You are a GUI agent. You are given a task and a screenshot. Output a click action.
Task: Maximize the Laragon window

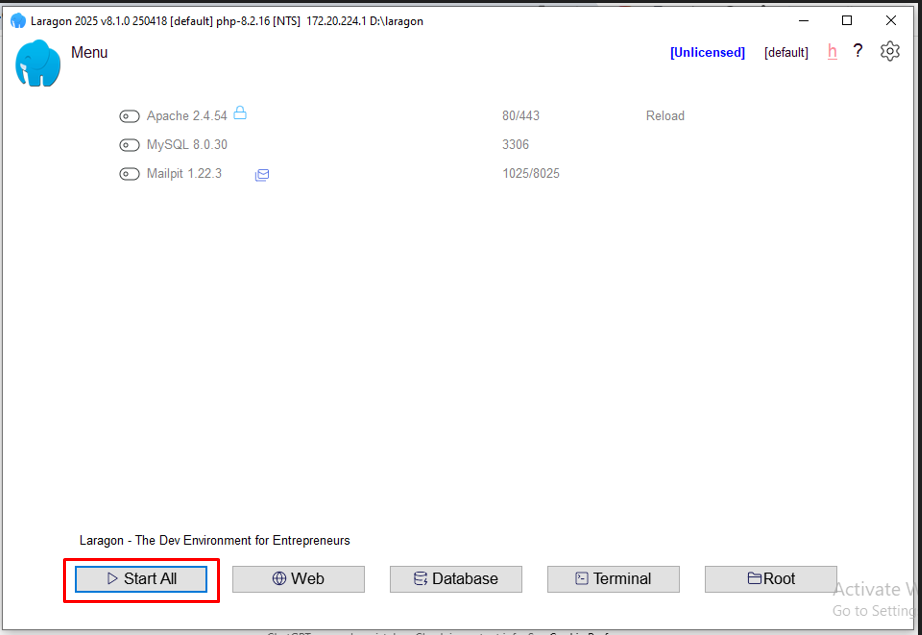tap(847, 20)
